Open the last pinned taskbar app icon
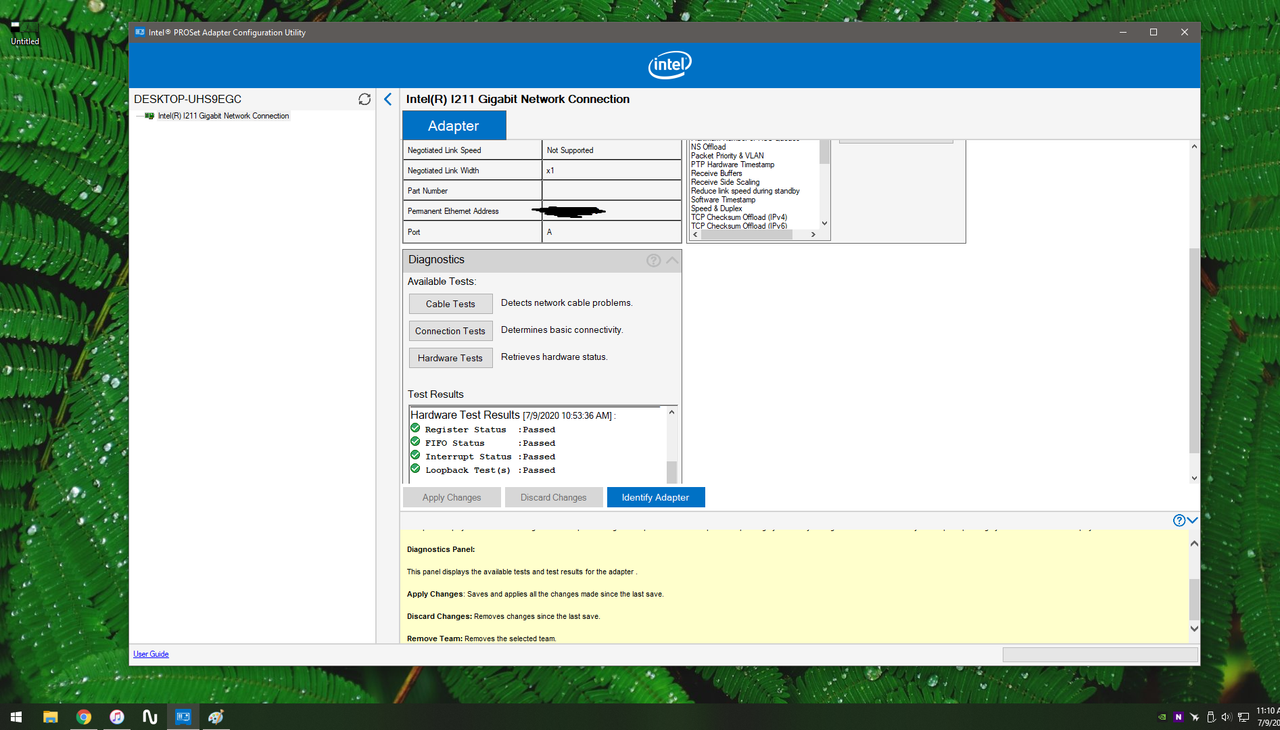The image size is (1280, 730). click(216, 717)
